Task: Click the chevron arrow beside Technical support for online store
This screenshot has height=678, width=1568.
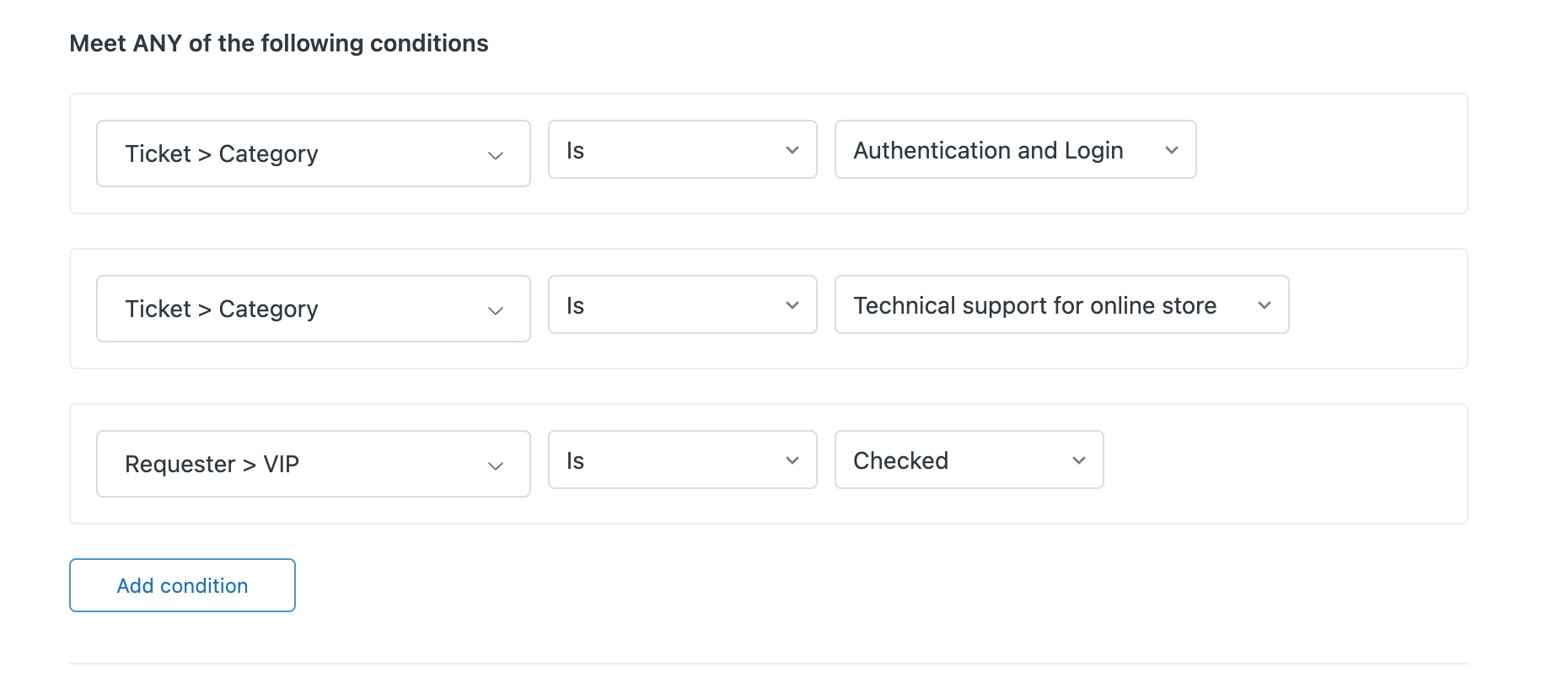Action: click(1265, 305)
